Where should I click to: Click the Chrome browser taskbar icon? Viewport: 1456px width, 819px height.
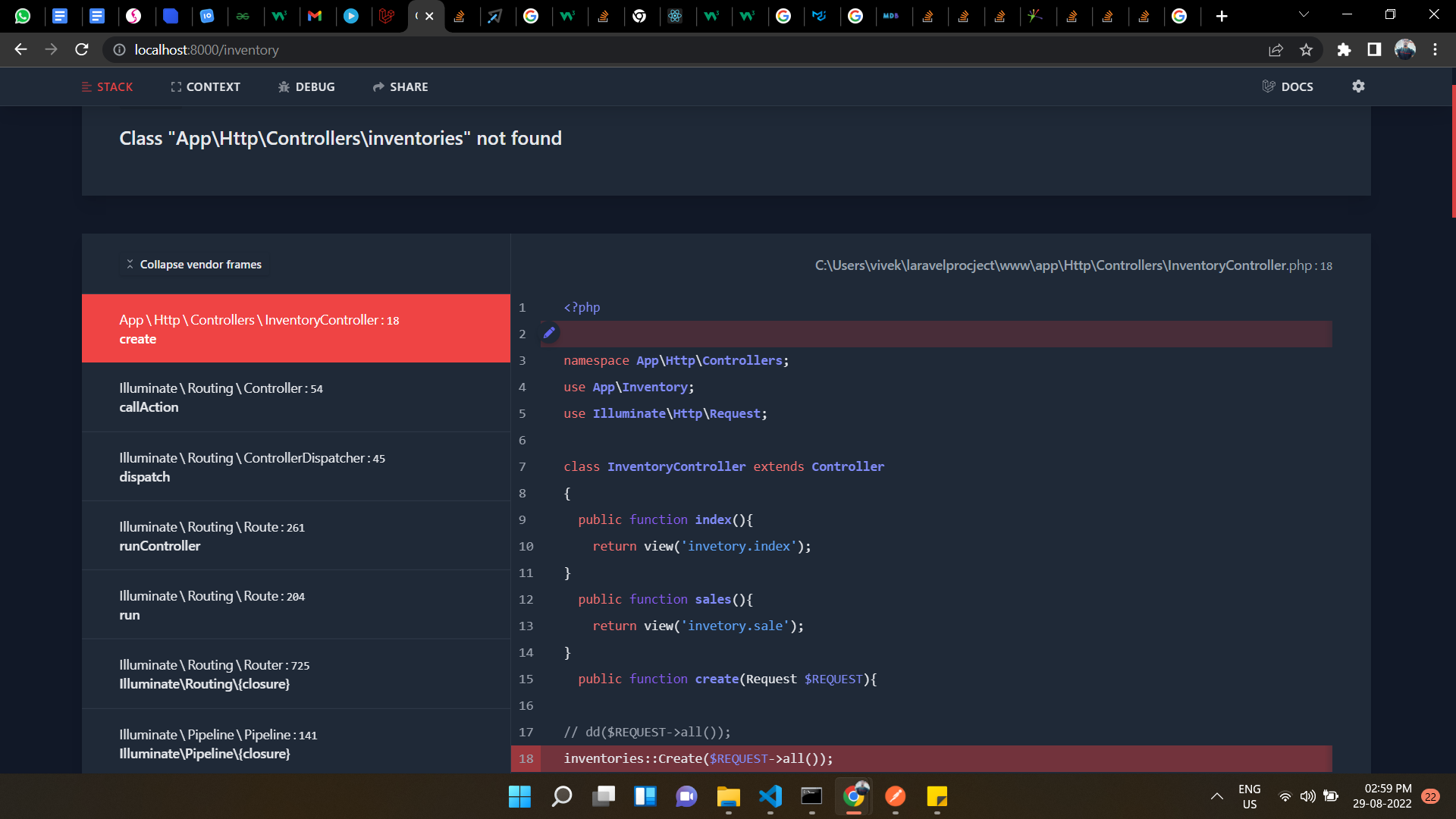854,797
